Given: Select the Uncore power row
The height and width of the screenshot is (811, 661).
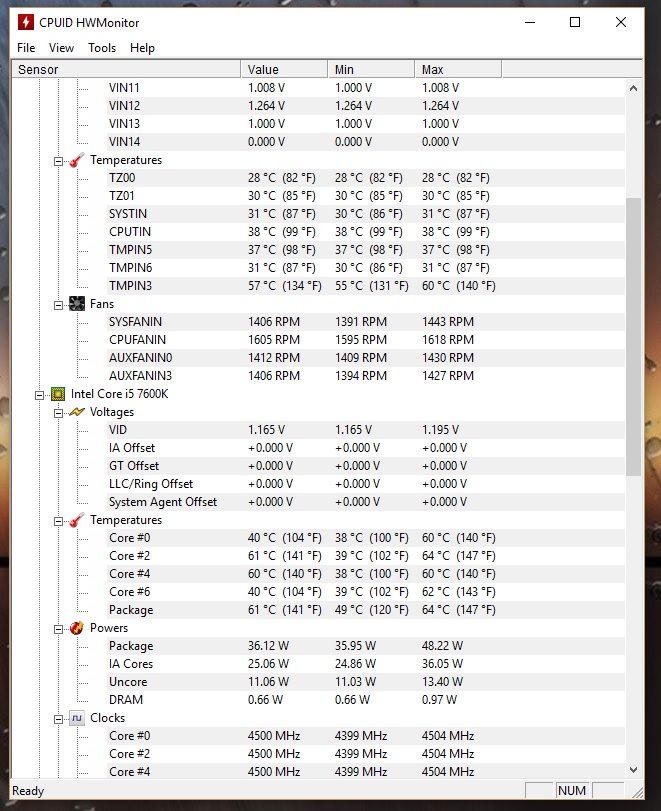Looking at the screenshot, I should tap(365, 682).
